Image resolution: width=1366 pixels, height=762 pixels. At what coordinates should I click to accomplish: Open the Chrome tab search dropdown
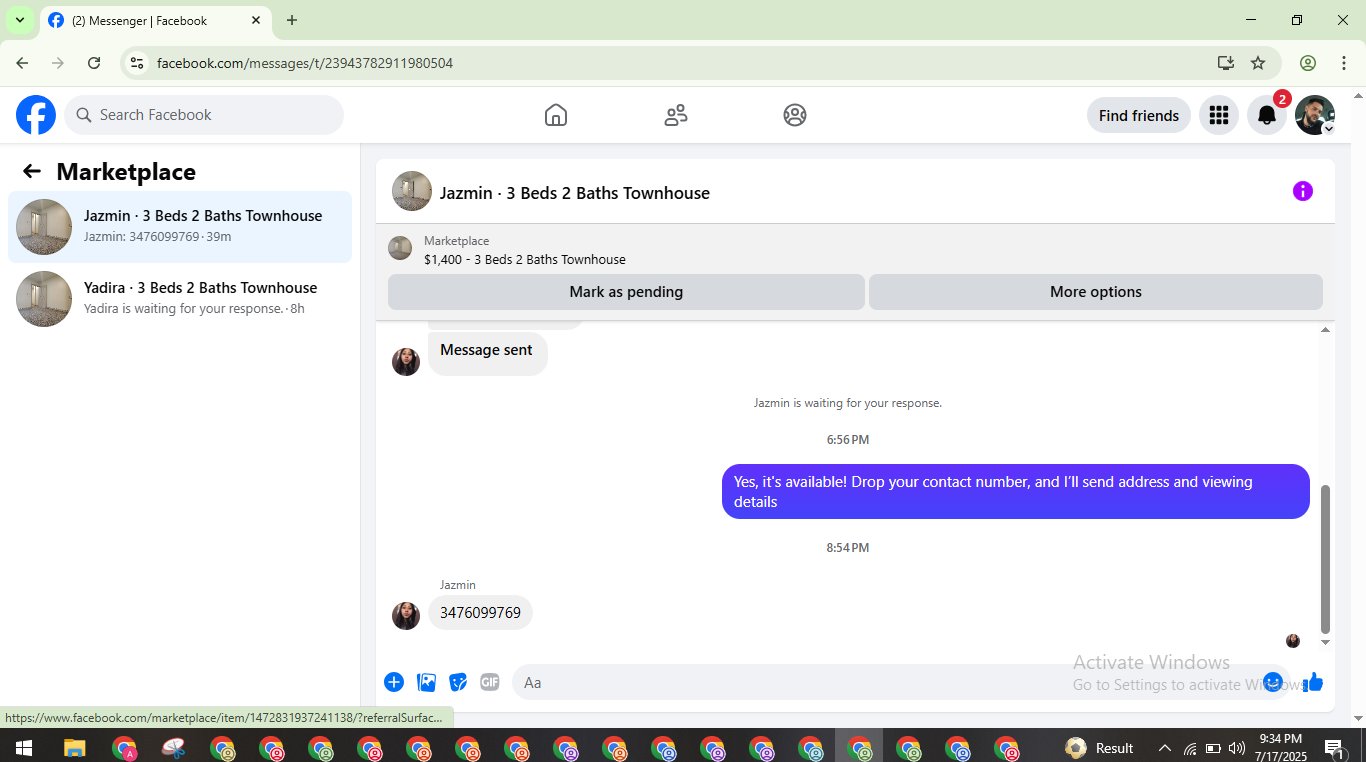(x=19, y=20)
